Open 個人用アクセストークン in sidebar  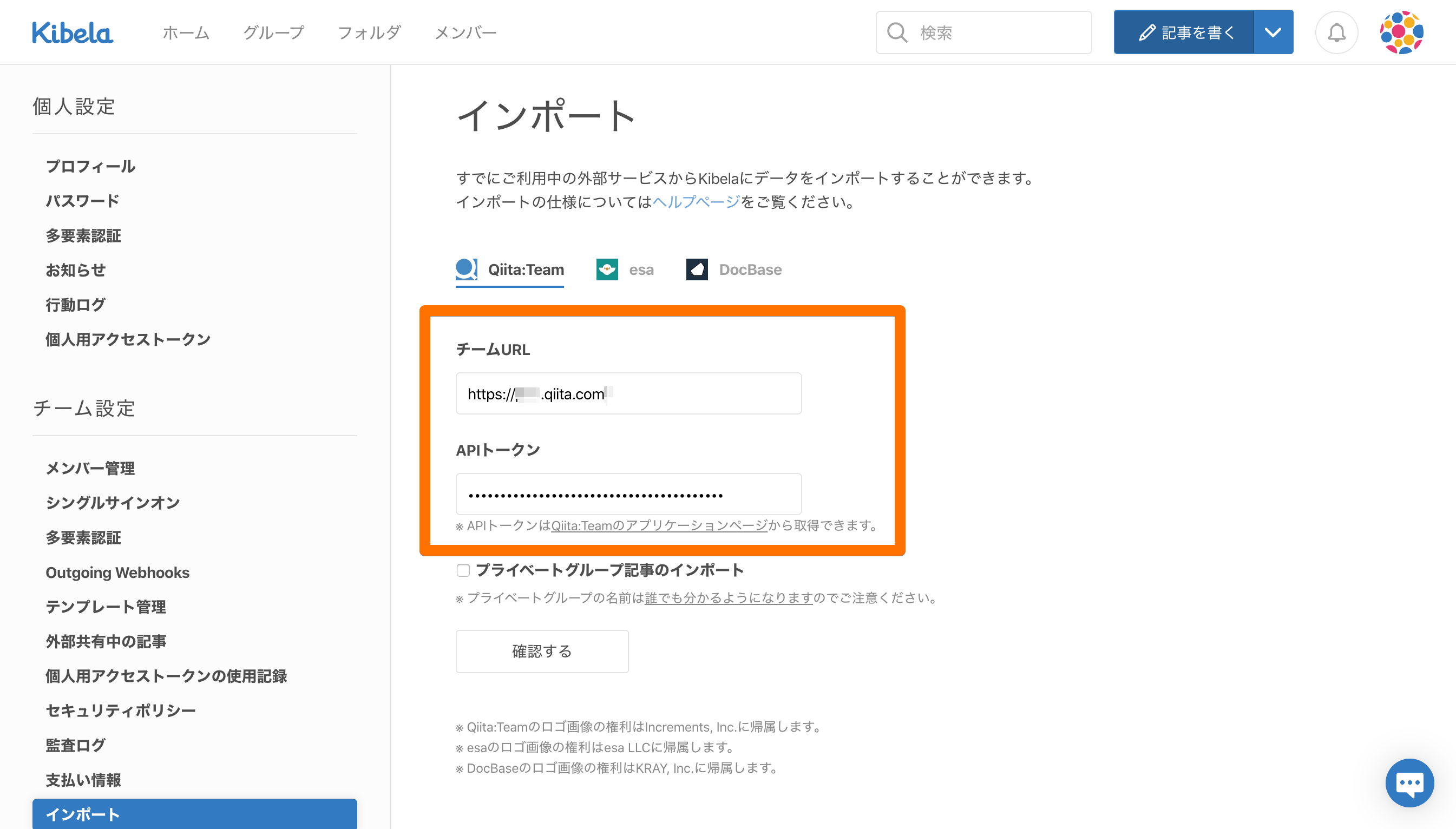click(x=128, y=339)
